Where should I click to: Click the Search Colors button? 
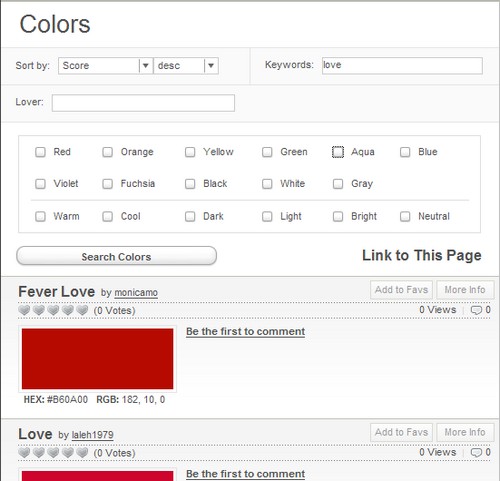(116, 256)
